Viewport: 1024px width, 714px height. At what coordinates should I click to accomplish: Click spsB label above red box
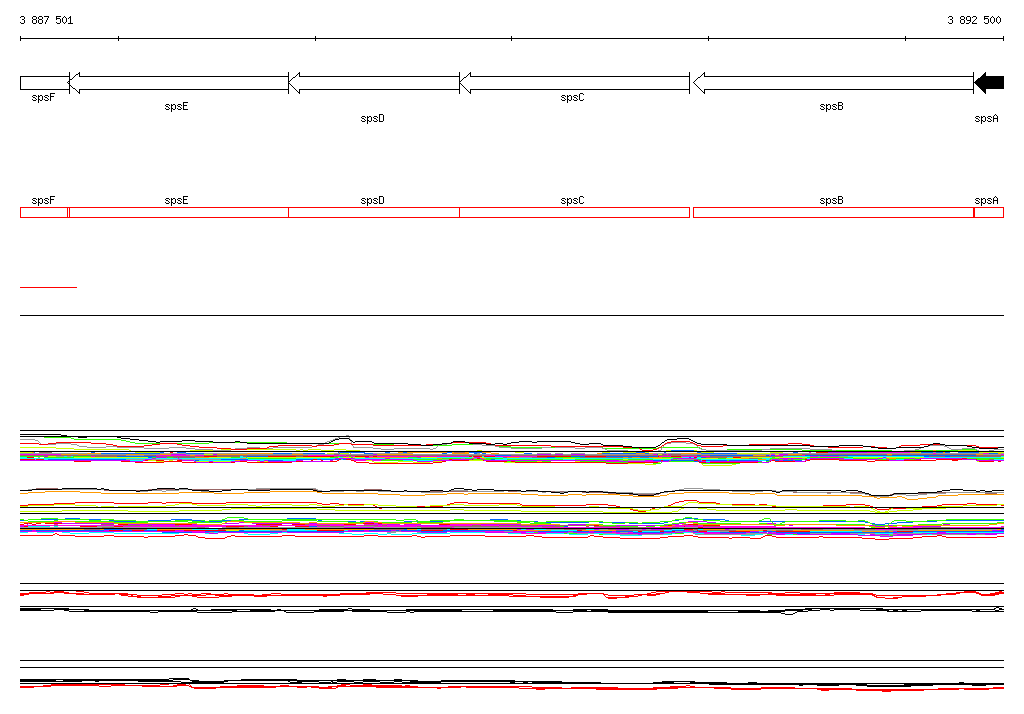click(x=831, y=201)
